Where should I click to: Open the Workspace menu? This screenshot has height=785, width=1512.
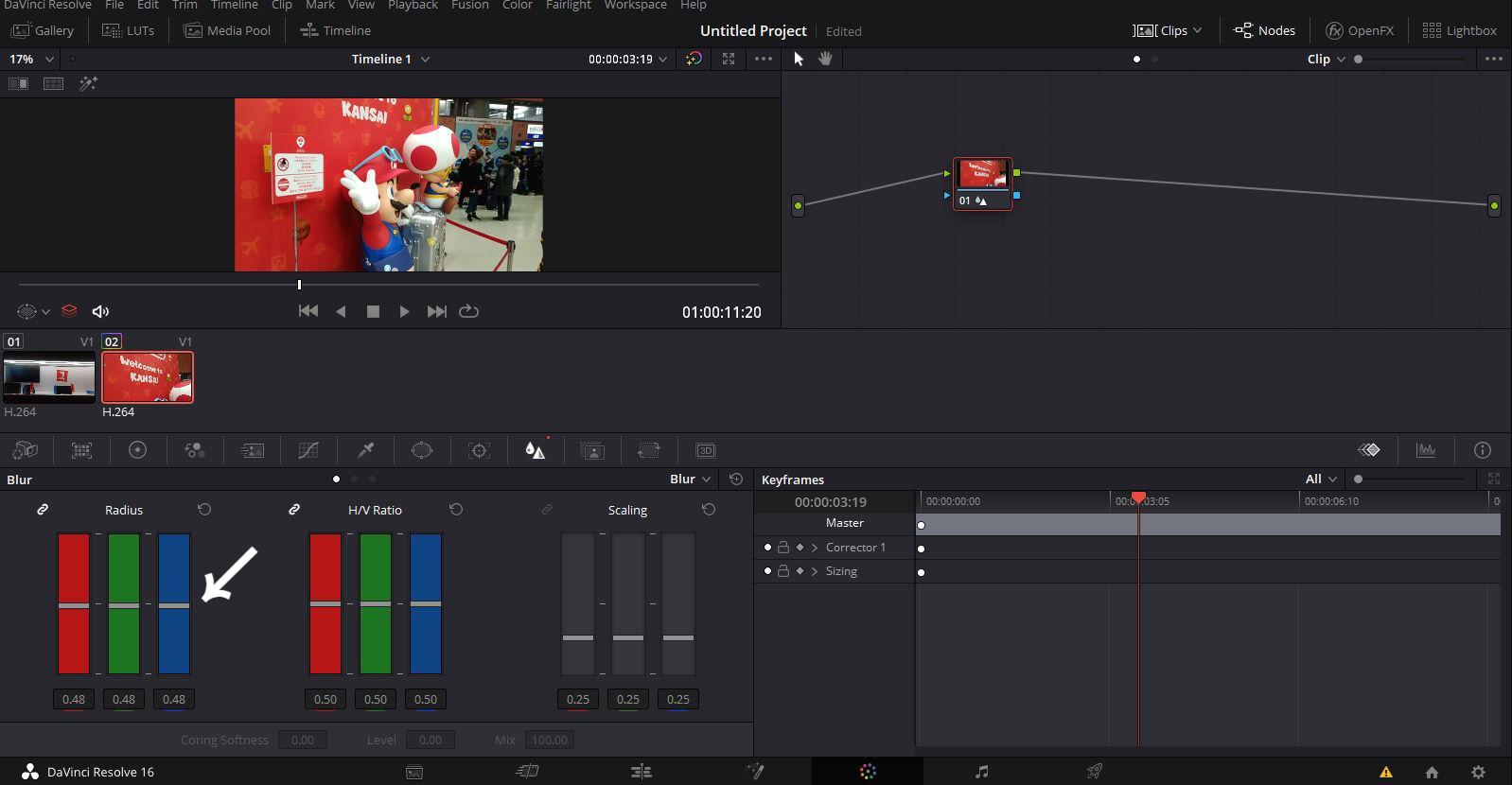[x=636, y=5]
